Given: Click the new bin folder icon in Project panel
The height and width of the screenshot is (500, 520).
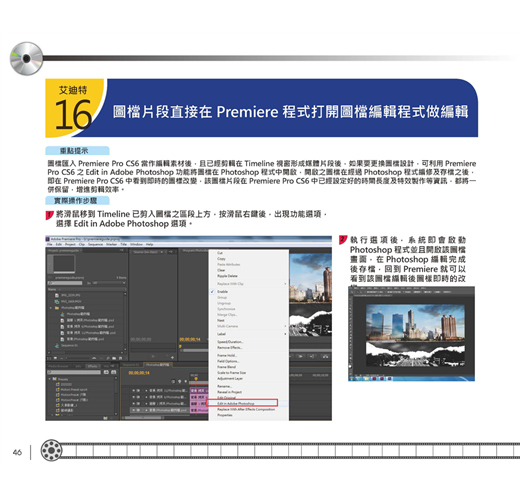Looking at the screenshot, I should pos(114,358).
